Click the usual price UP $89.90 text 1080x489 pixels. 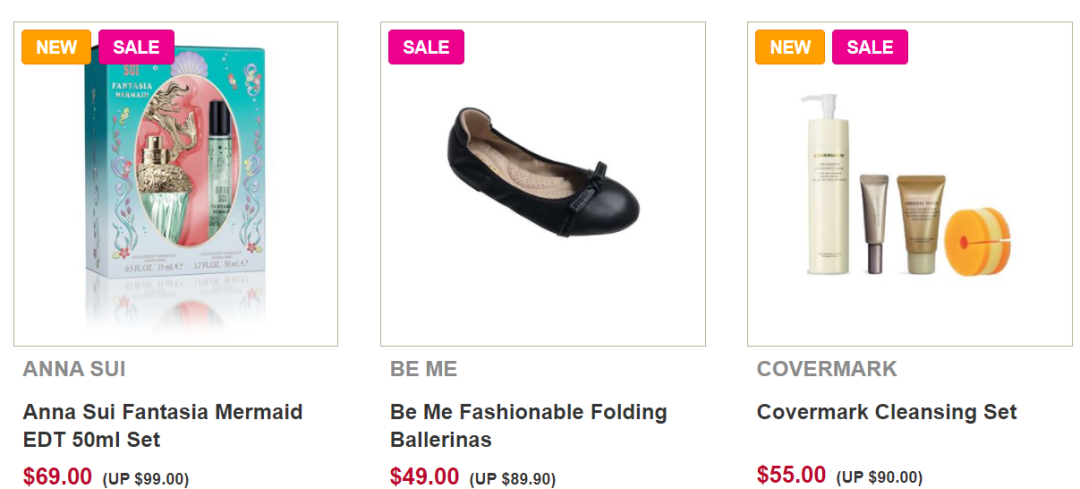pyautogui.click(x=512, y=479)
